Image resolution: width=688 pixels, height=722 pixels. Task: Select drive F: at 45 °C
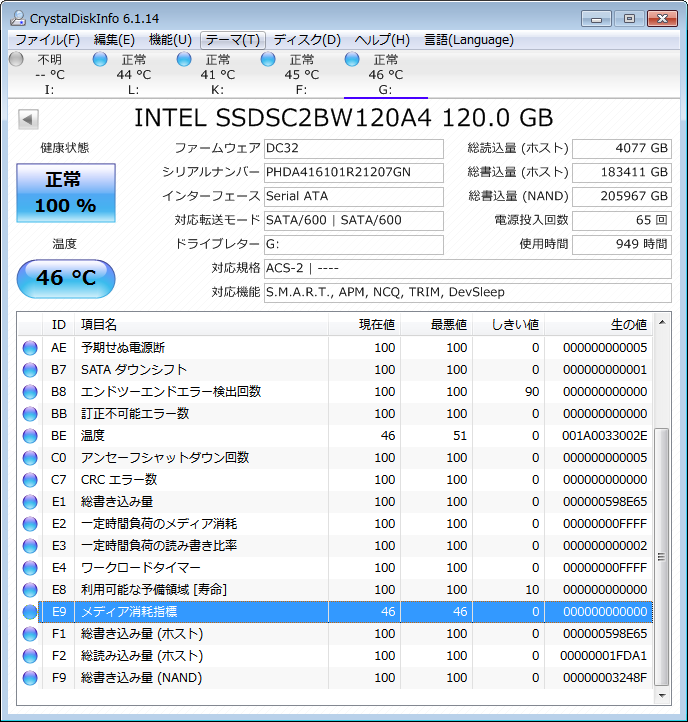coord(301,74)
